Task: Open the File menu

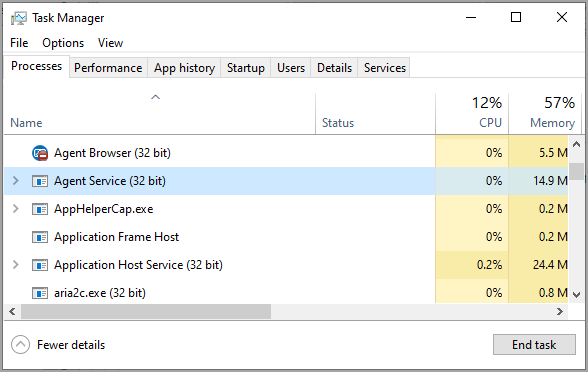Action: 19,43
